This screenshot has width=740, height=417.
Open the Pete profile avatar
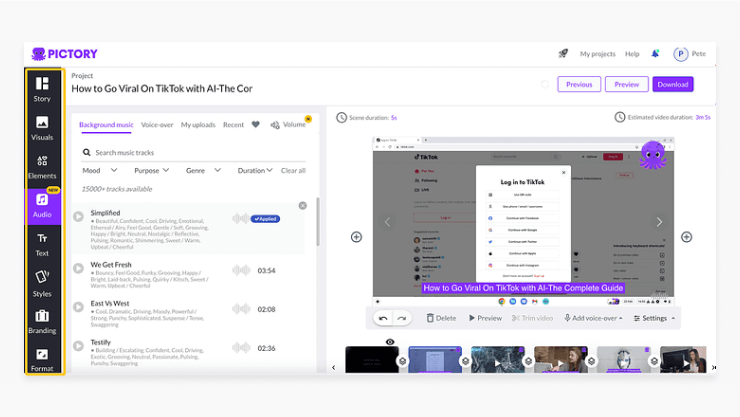click(x=681, y=54)
